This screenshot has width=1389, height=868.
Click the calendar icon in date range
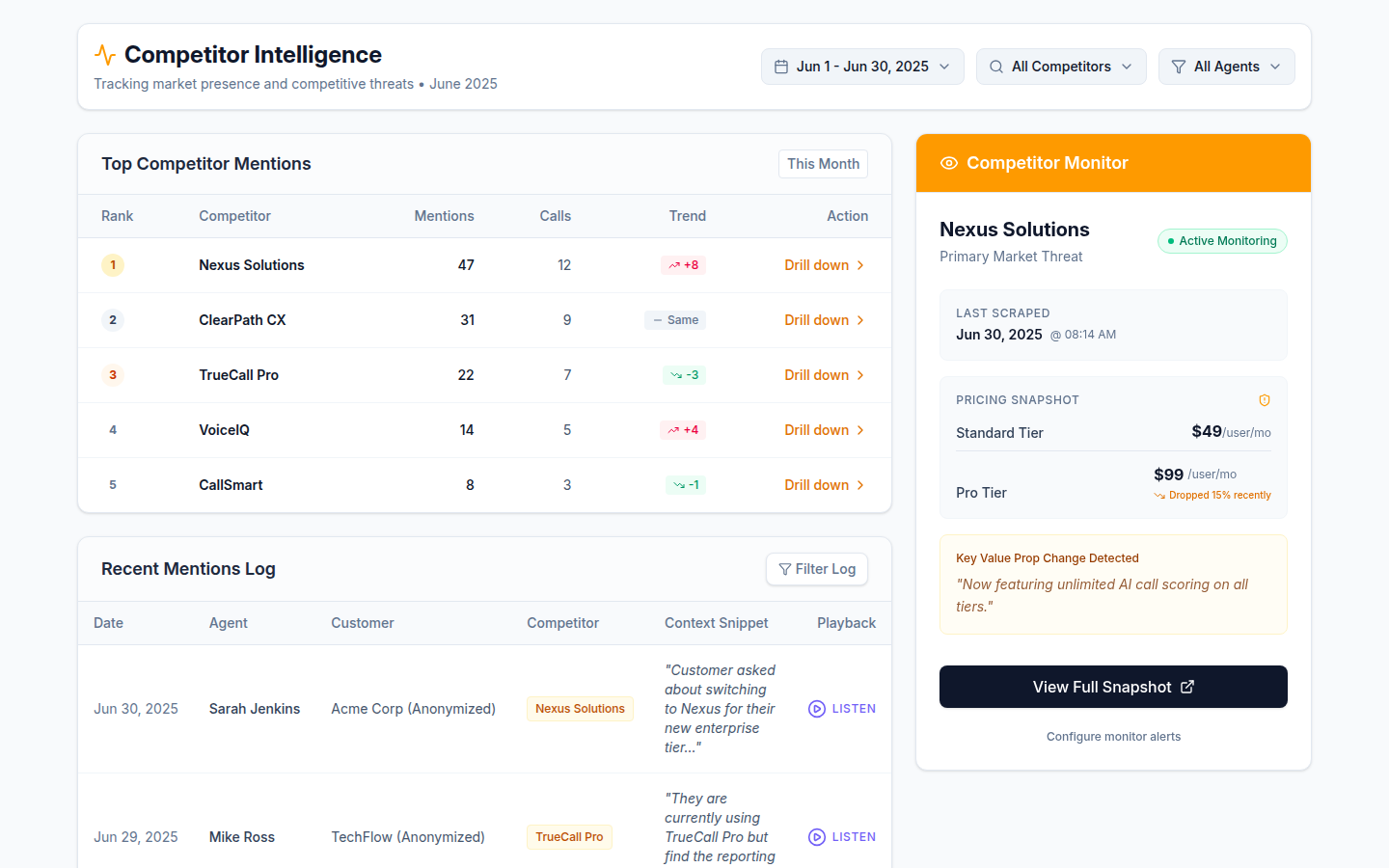pos(781,67)
